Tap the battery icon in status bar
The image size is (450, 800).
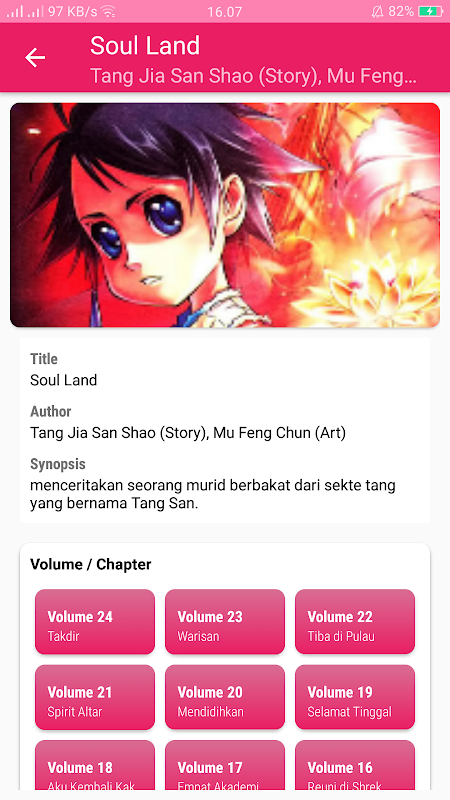point(430,11)
